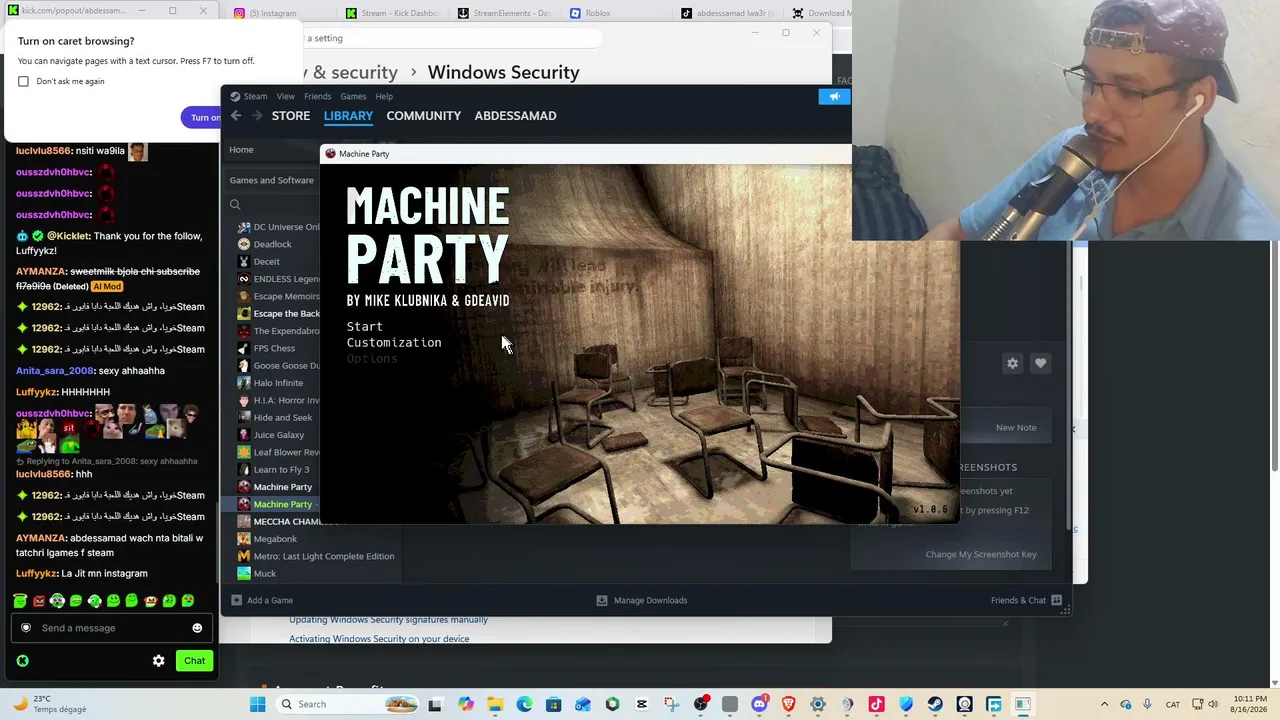Image resolution: width=1280 pixels, height=720 pixels.
Task: Open game settings gear in Steam
Action: [1012, 364]
